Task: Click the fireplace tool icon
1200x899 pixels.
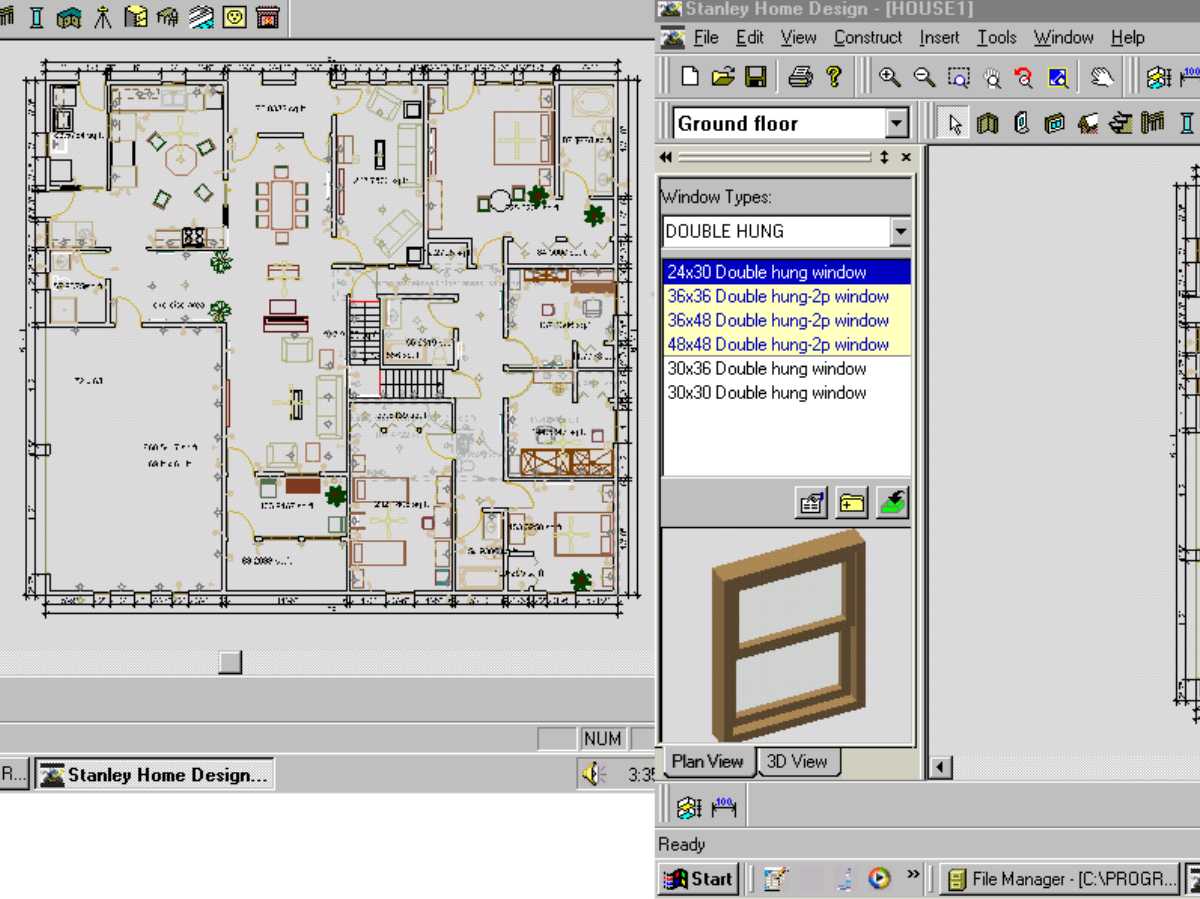Action: 266,15
